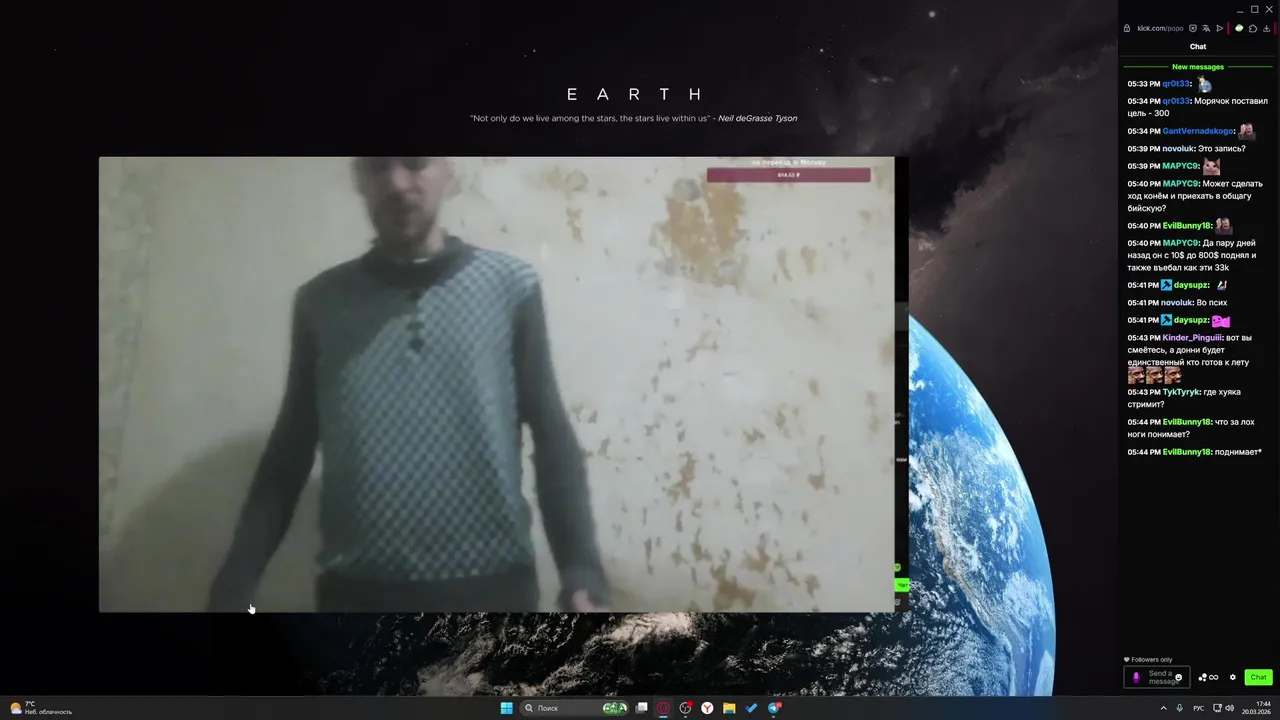The height and width of the screenshot is (720, 1280).
Task: Click the donation goal progress bar on stream
Action: (788, 175)
